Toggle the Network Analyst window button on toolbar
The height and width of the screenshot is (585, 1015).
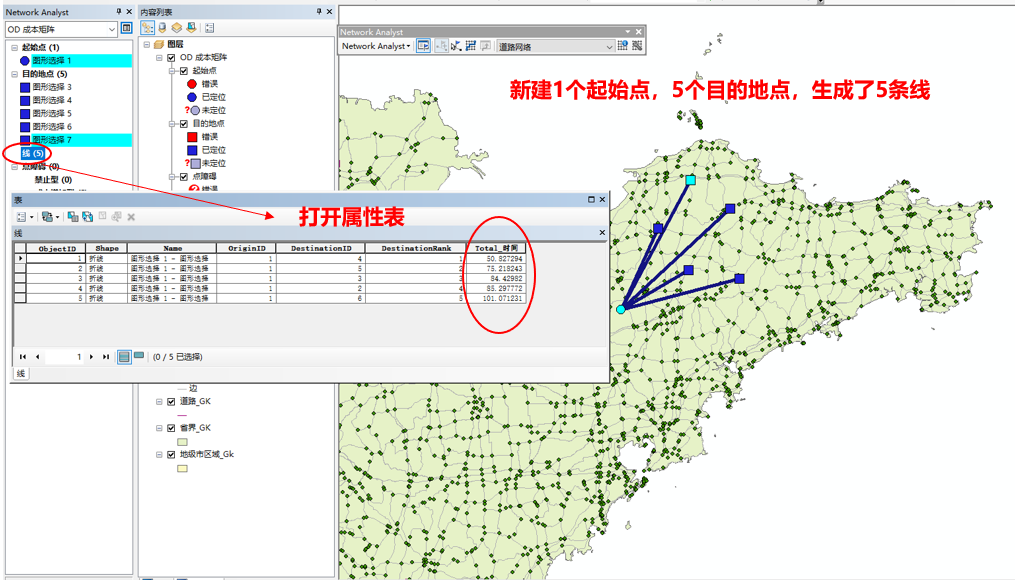(423, 46)
